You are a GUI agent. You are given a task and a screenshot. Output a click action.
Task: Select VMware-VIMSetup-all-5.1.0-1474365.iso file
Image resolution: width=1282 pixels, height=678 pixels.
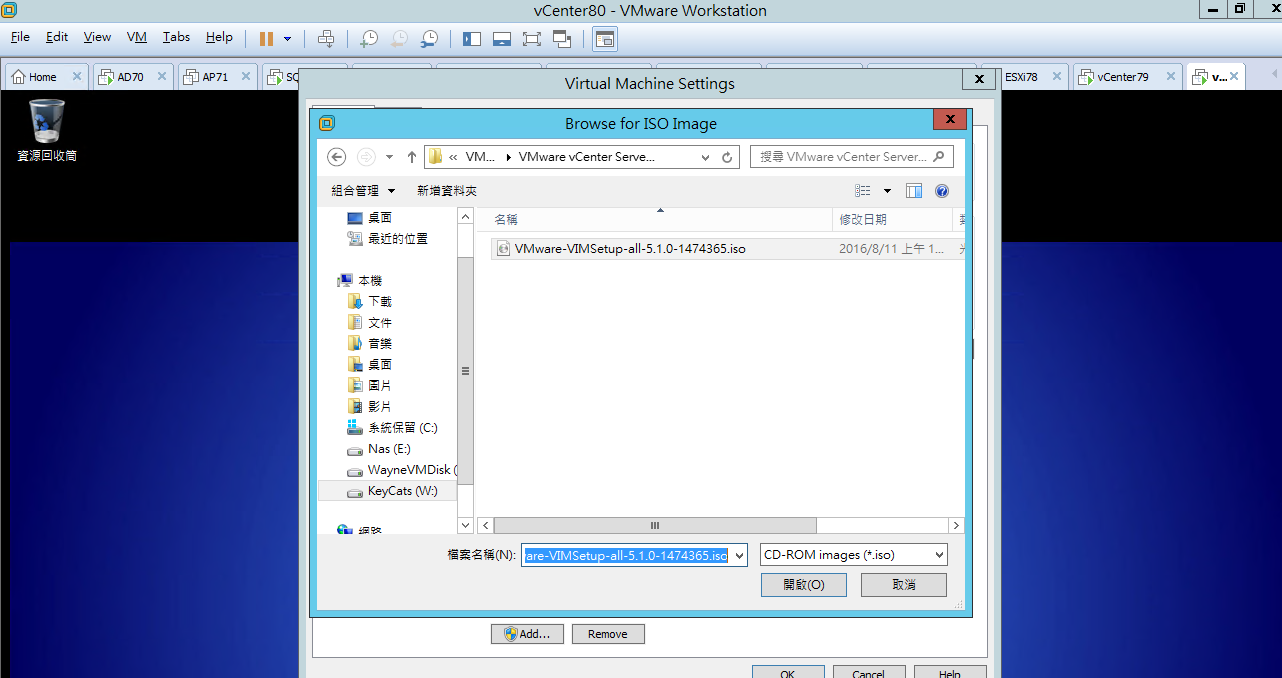tap(630, 249)
